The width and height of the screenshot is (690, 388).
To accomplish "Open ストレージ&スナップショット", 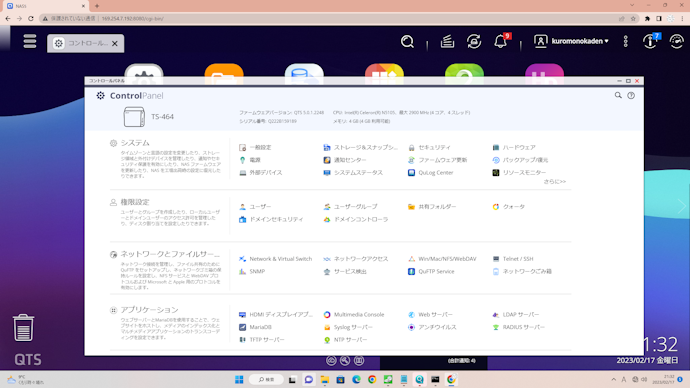I will click(360, 147).
